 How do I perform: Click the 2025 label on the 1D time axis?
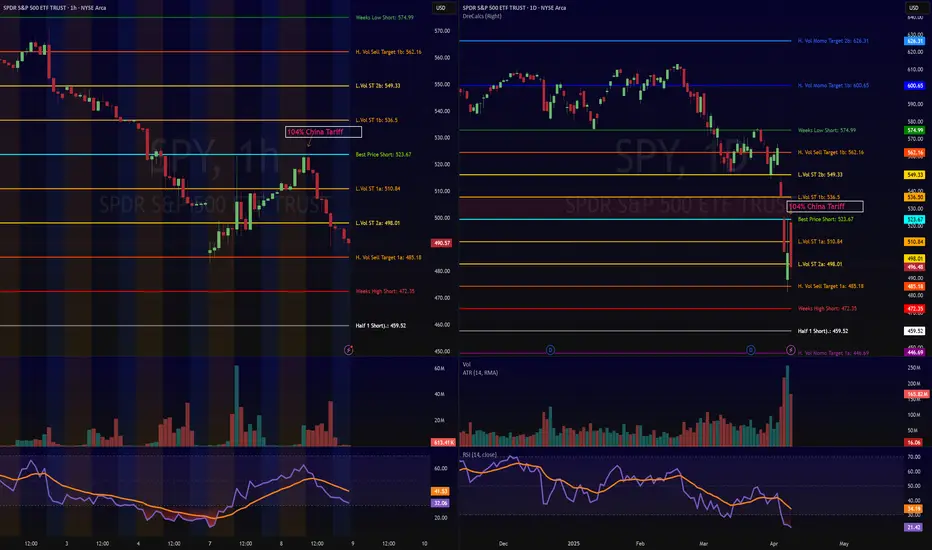(x=574, y=543)
